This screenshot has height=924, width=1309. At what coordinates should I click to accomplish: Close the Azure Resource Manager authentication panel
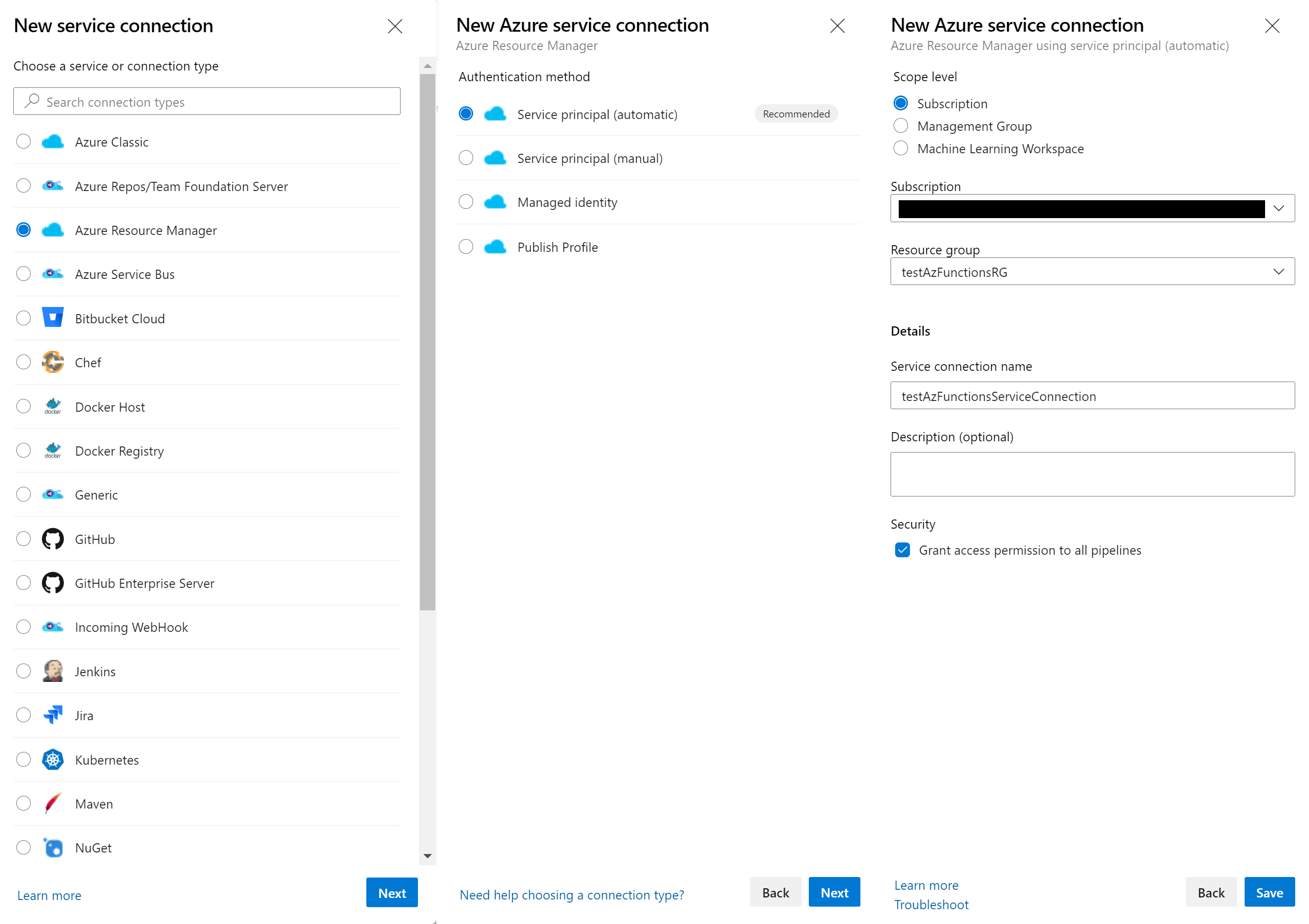[x=837, y=26]
